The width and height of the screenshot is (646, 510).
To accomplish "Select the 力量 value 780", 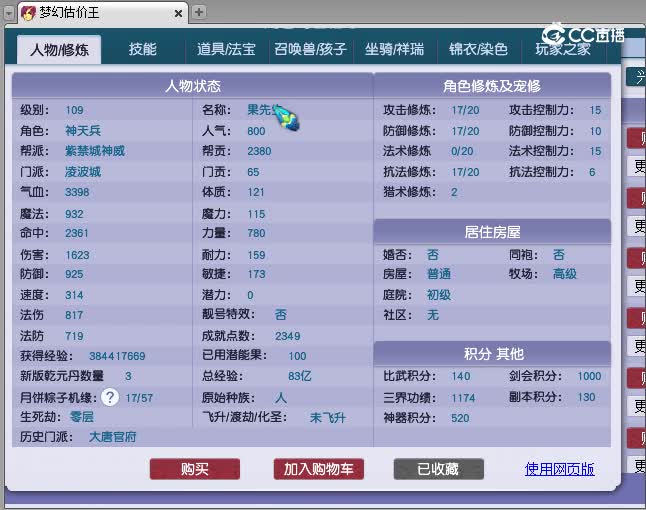I will (x=256, y=233).
